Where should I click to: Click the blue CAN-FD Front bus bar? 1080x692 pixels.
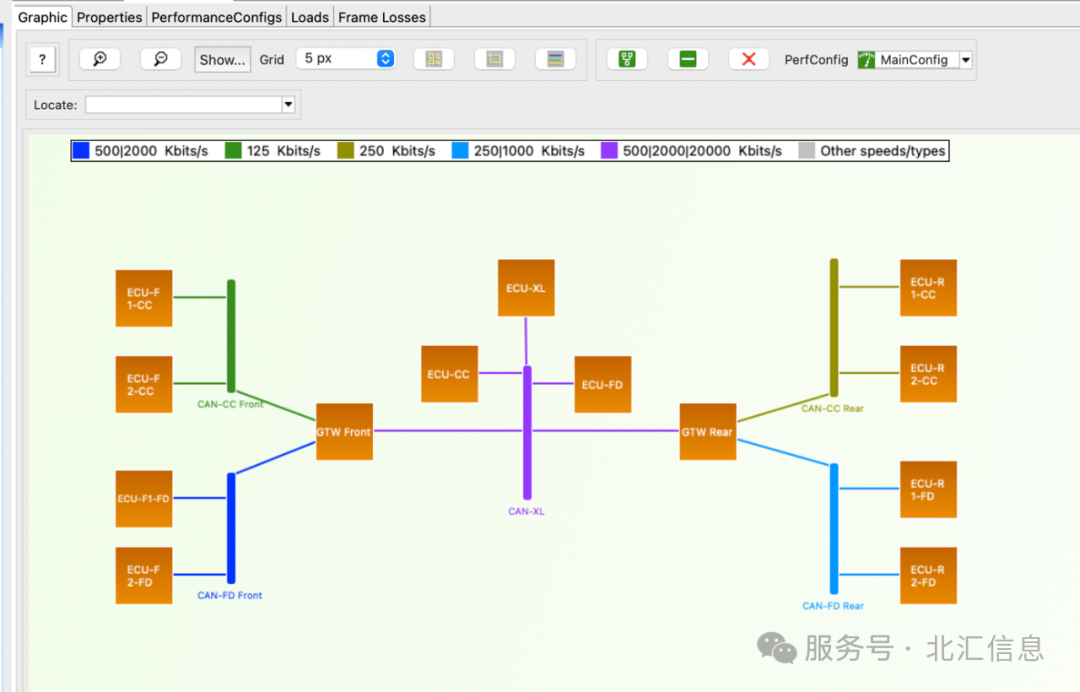click(x=231, y=528)
